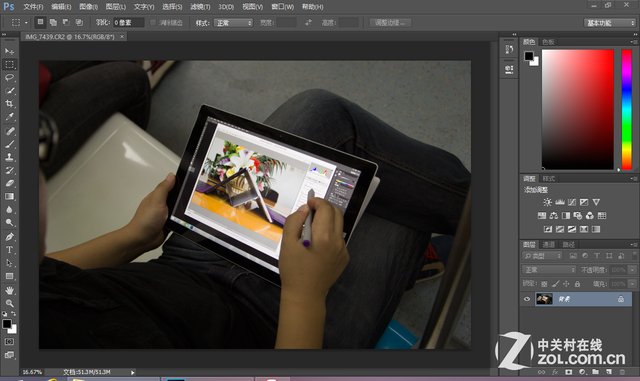Toggle lock all padlock next to 锁定

577,284
